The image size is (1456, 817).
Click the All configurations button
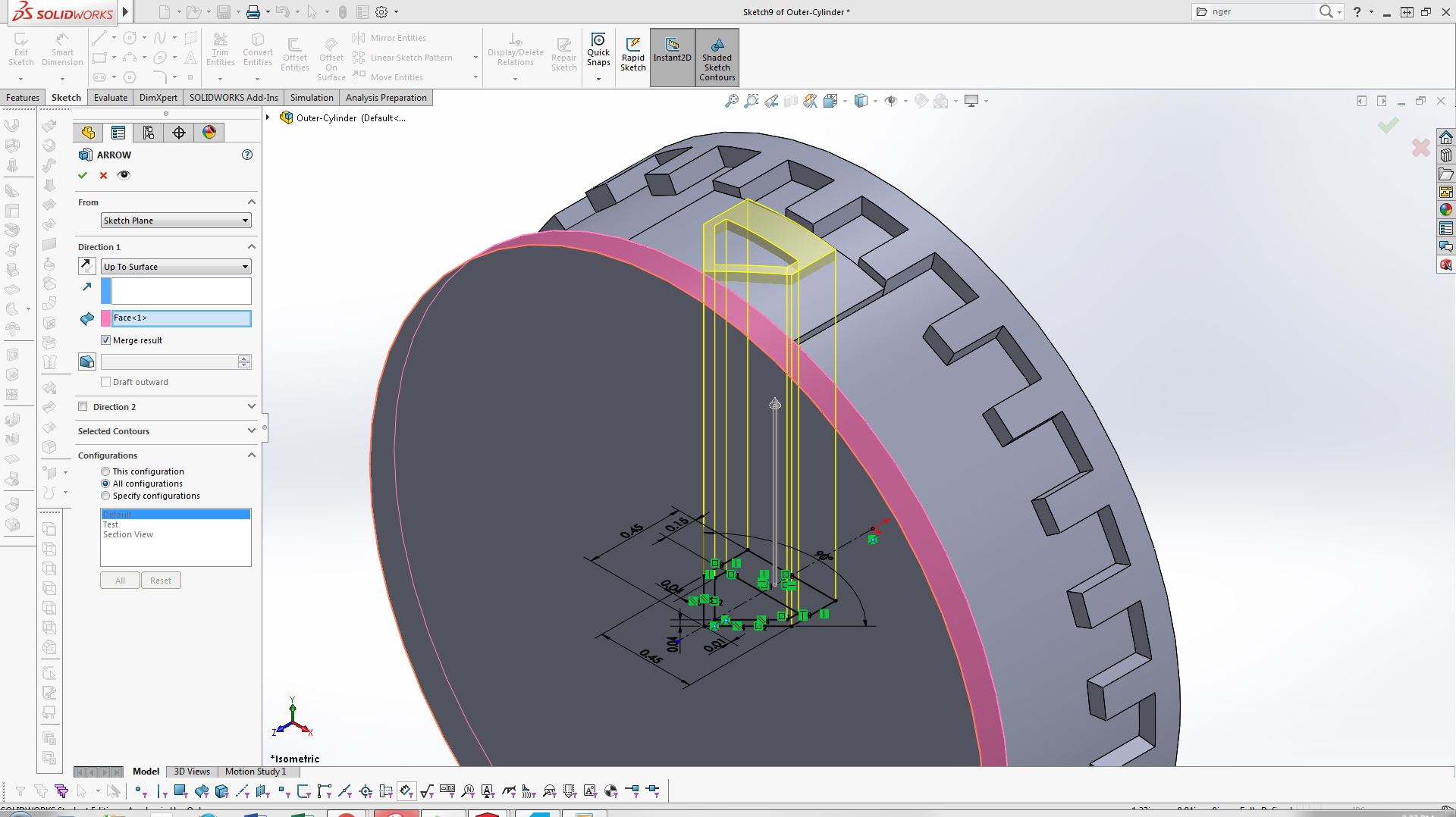point(120,581)
